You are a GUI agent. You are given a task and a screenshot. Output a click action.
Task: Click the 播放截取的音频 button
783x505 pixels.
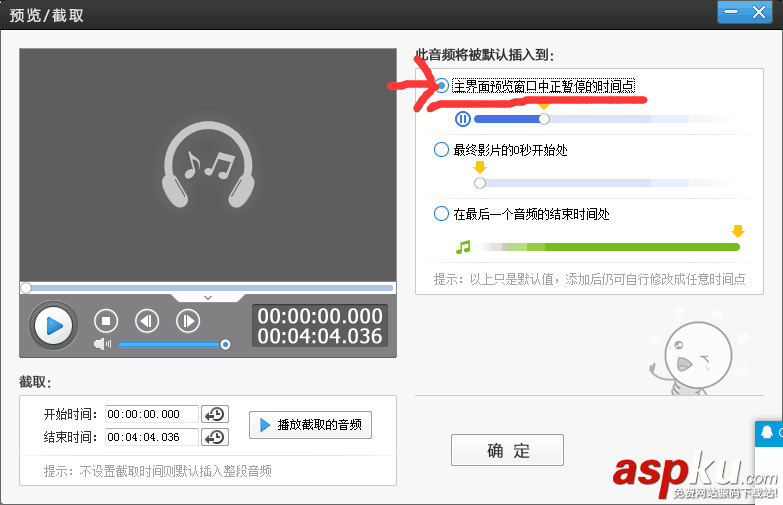click(x=311, y=425)
